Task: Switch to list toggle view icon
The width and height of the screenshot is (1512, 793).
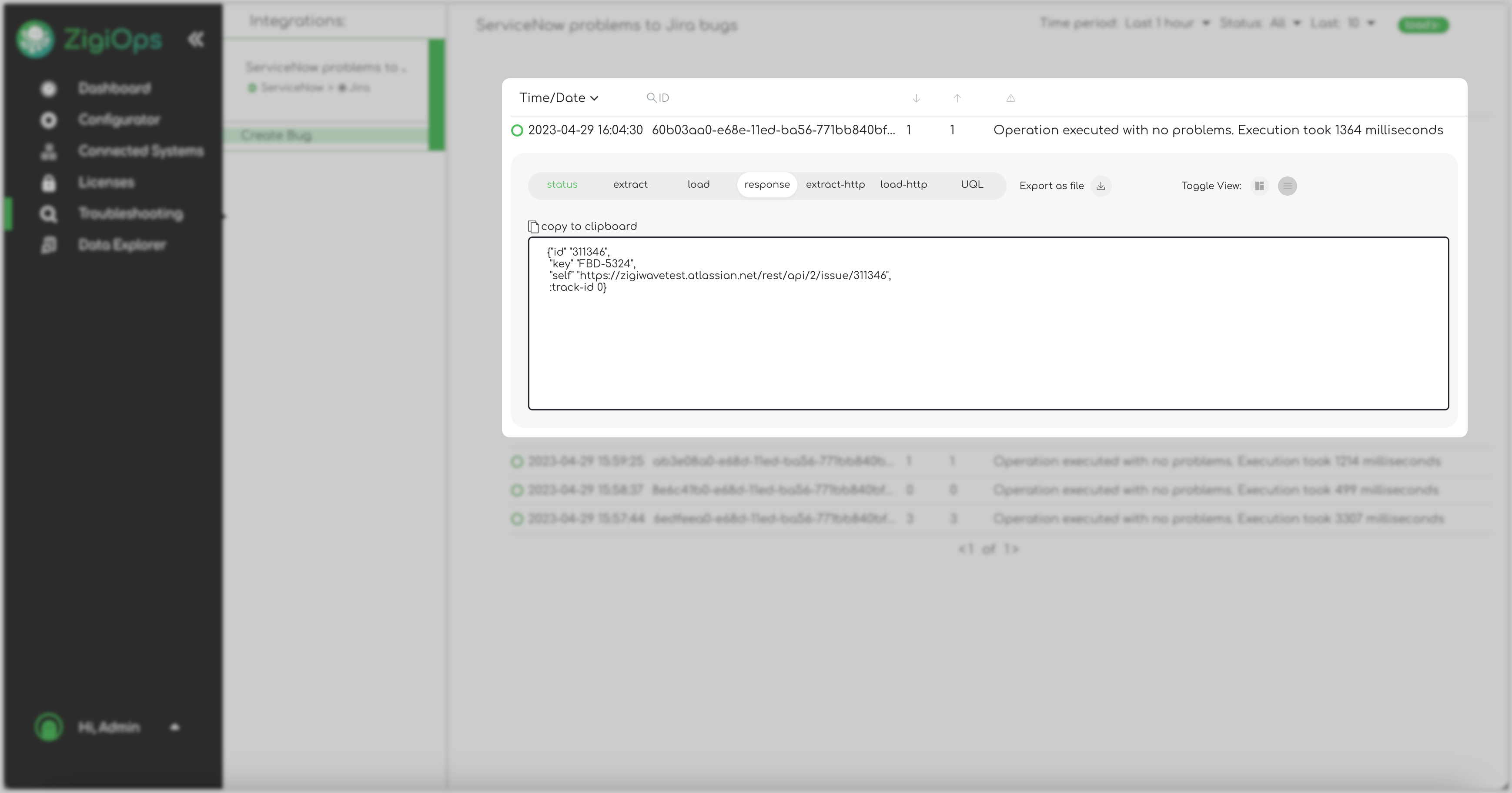Action: 1287,186
